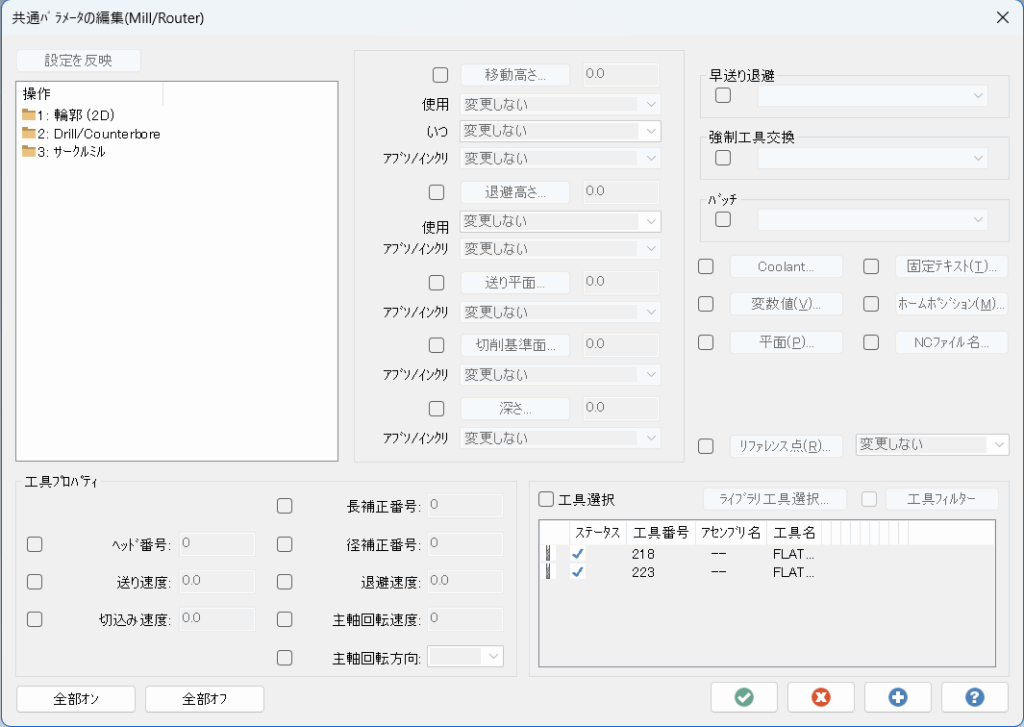Select tool icon on the 218 row

548,553
